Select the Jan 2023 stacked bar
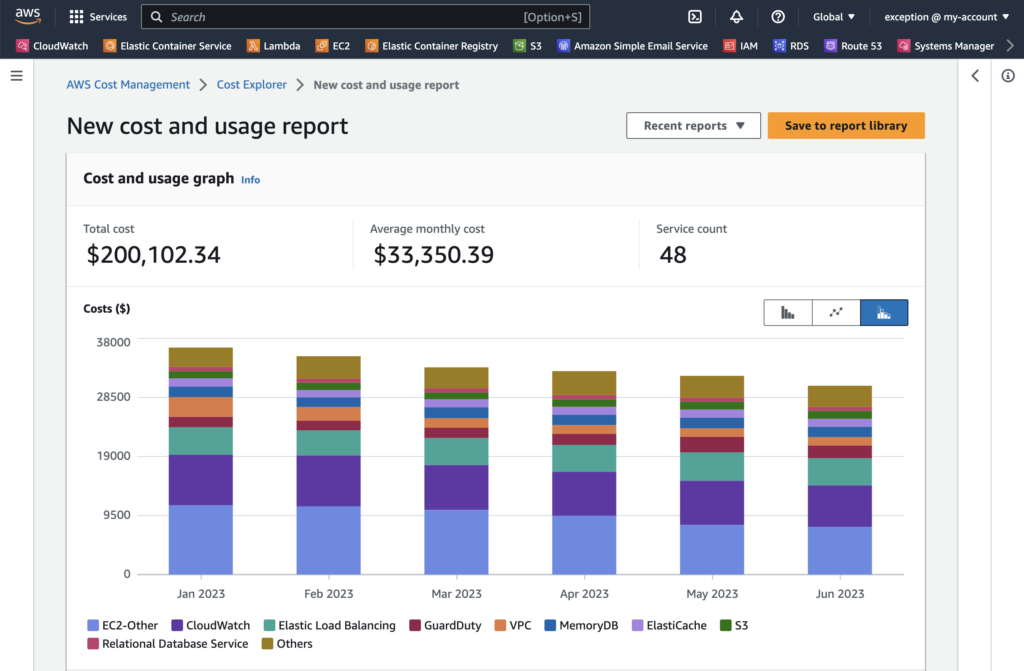Screen dimensions: 1024x671 200,461
